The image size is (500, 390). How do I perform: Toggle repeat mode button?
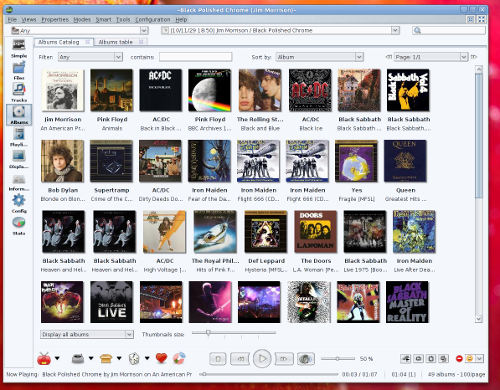click(406, 359)
